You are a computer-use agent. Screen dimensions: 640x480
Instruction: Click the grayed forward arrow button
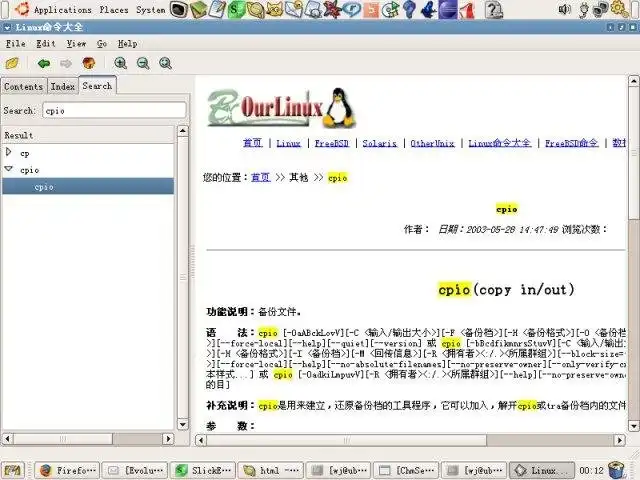tap(66, 63)
